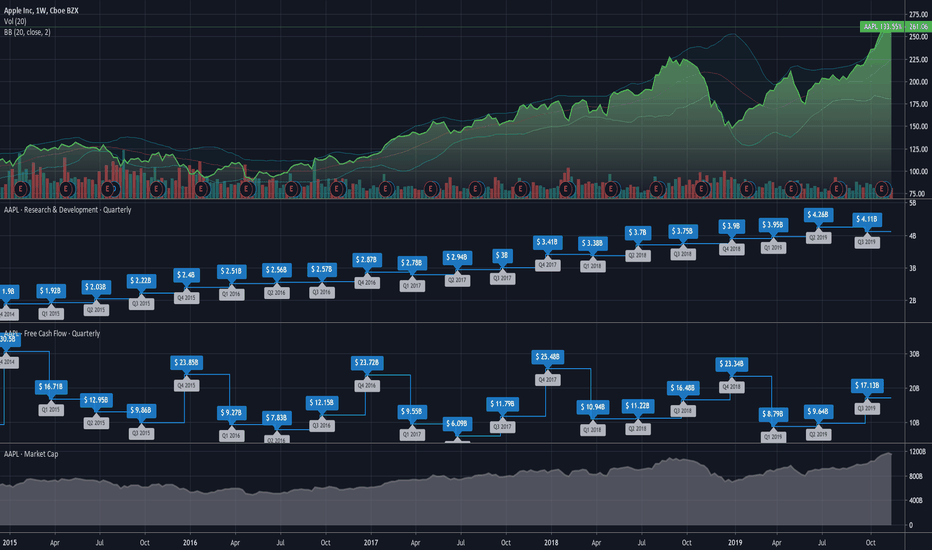Click the $ 3.9B R&D data label
932x550 pixels.
tap(731, 227)
